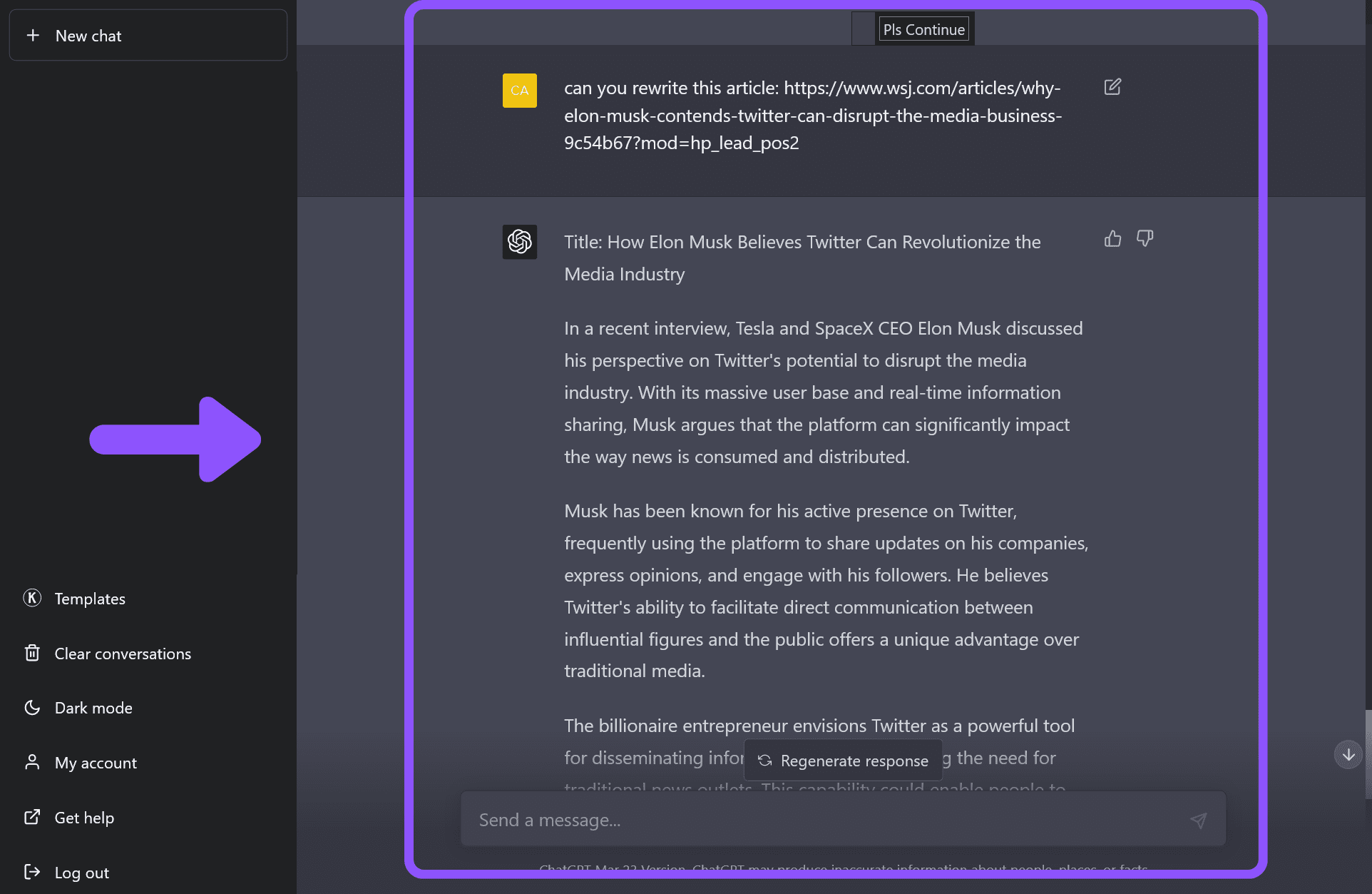The image size is (1372, 894).
Task: Start a New chat
Action: 148,36
